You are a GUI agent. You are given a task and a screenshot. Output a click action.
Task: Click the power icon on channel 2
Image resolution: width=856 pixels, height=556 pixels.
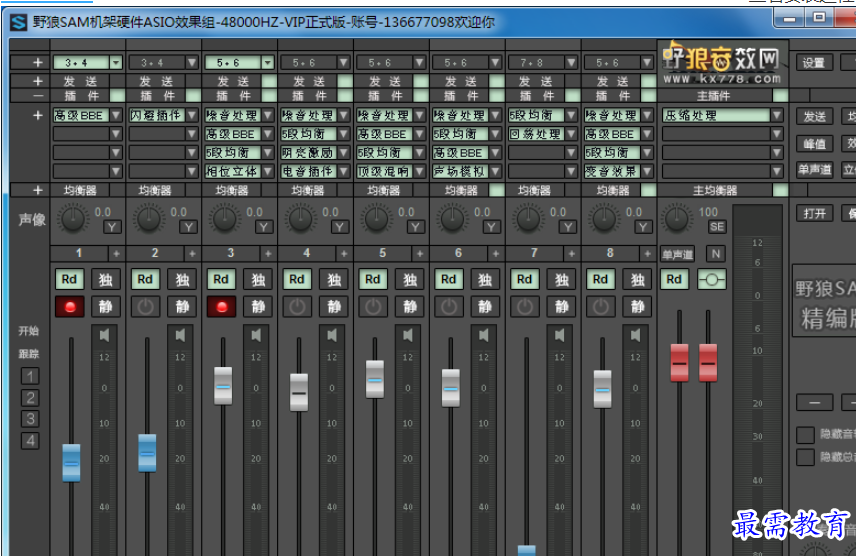[x=146, y=307]
